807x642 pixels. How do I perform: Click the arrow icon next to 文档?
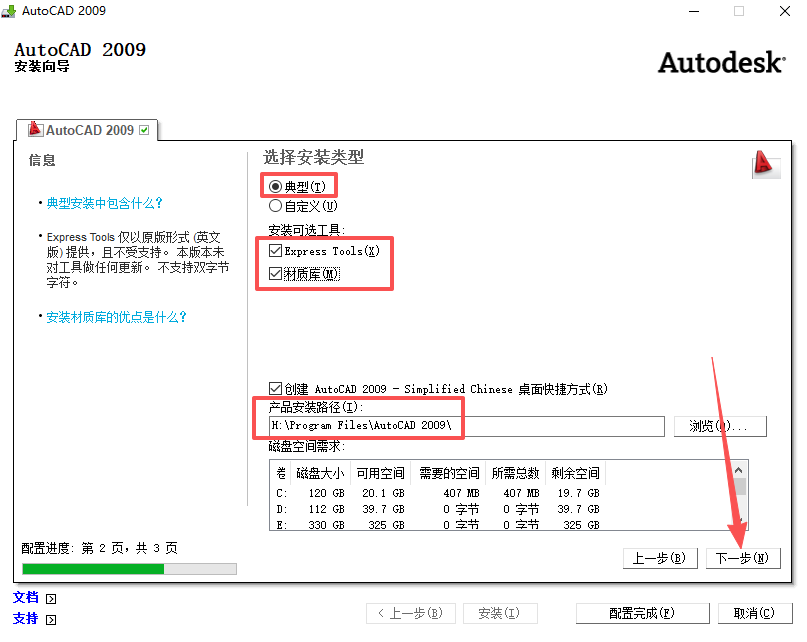click(x=52, y=599)
